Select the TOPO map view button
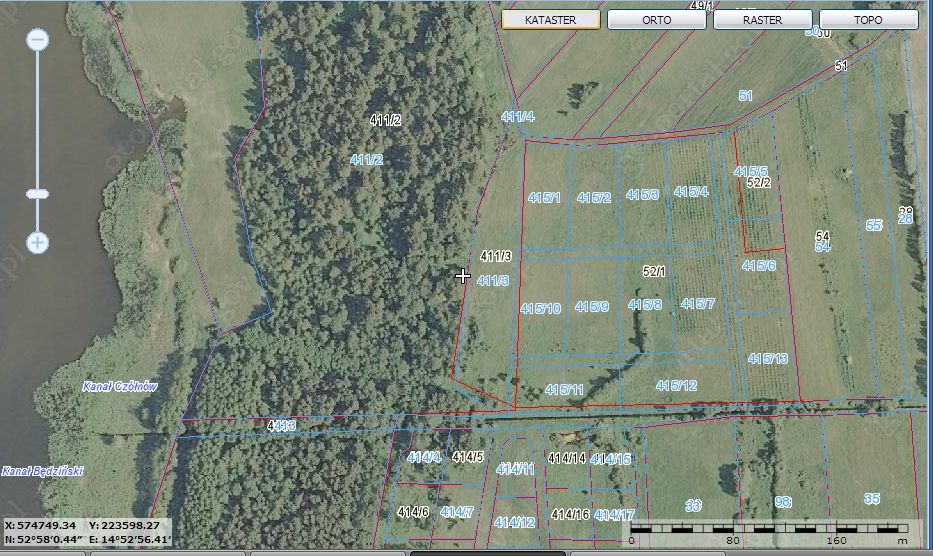 click(x=868, y=19)
